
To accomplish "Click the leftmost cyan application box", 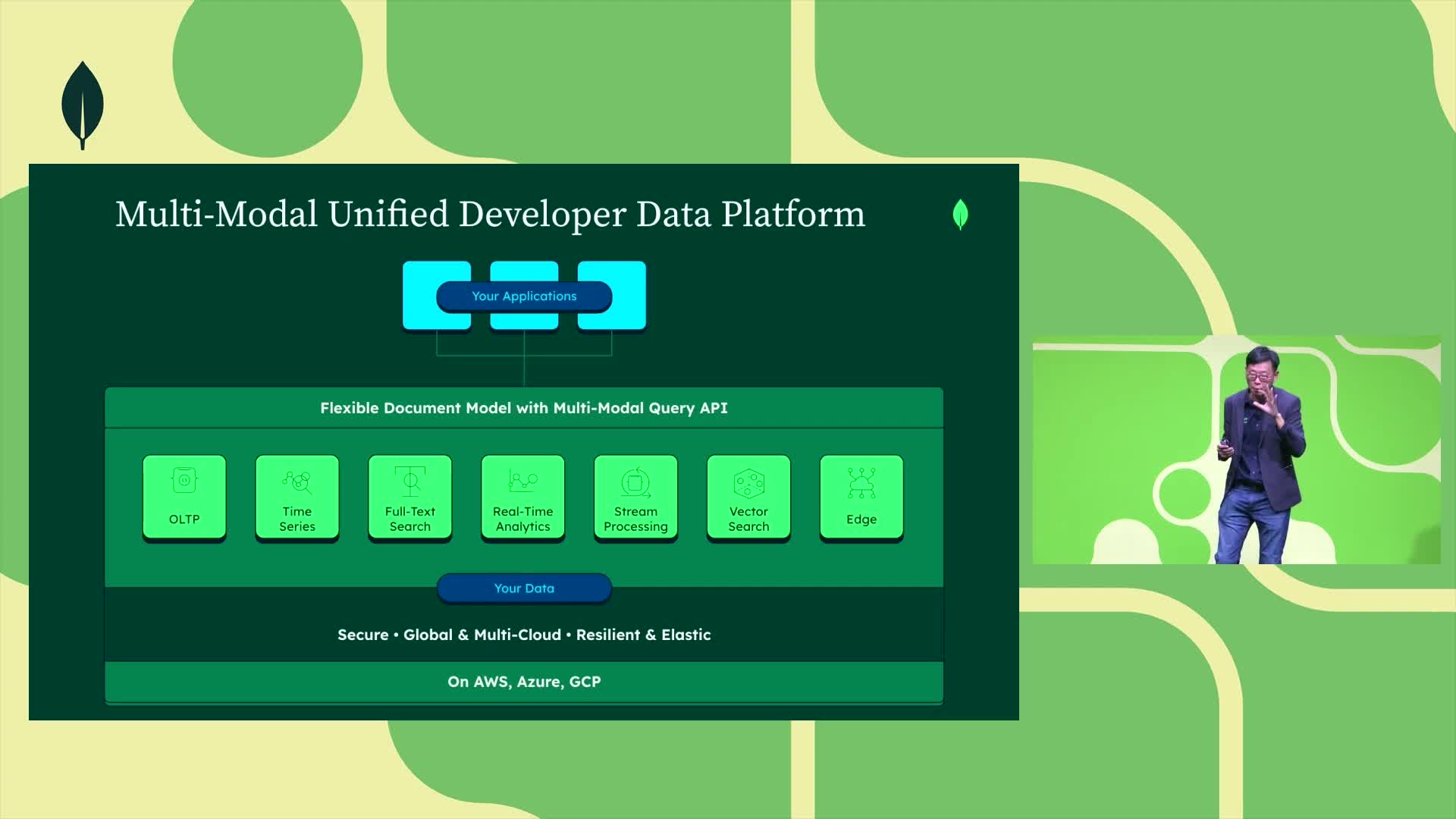I will [x=419, y=296].
